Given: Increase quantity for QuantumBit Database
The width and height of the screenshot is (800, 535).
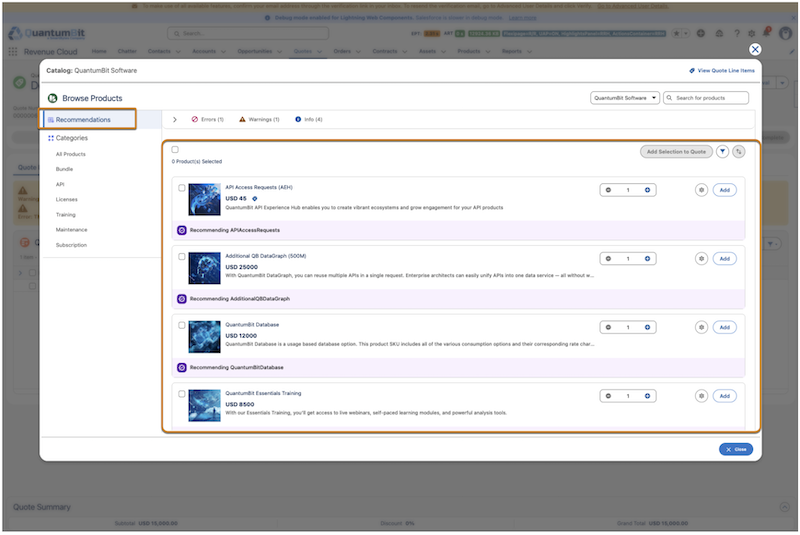Looking at the screenshot, I should 647,328.
